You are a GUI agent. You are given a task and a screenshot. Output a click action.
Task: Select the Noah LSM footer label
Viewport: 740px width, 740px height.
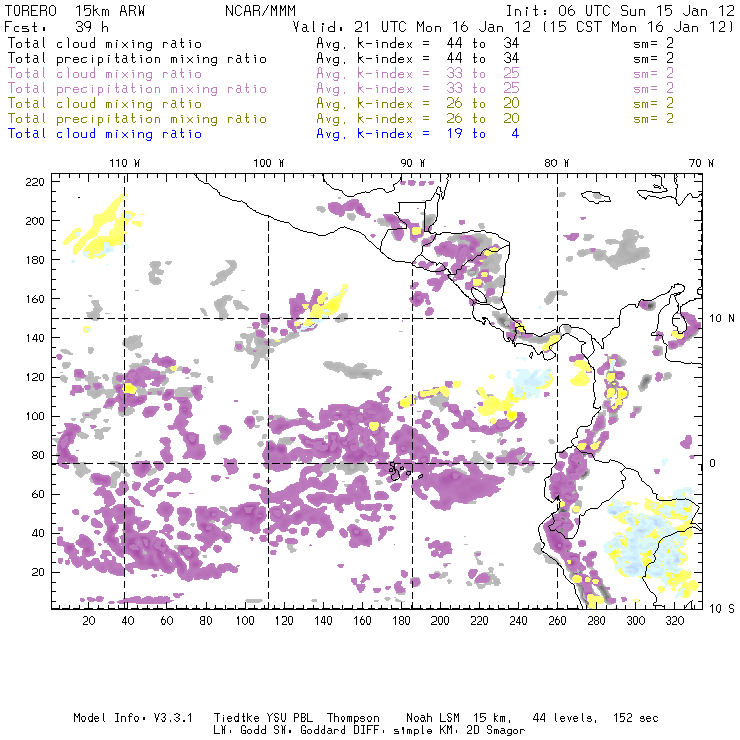[x=430, y=718]
